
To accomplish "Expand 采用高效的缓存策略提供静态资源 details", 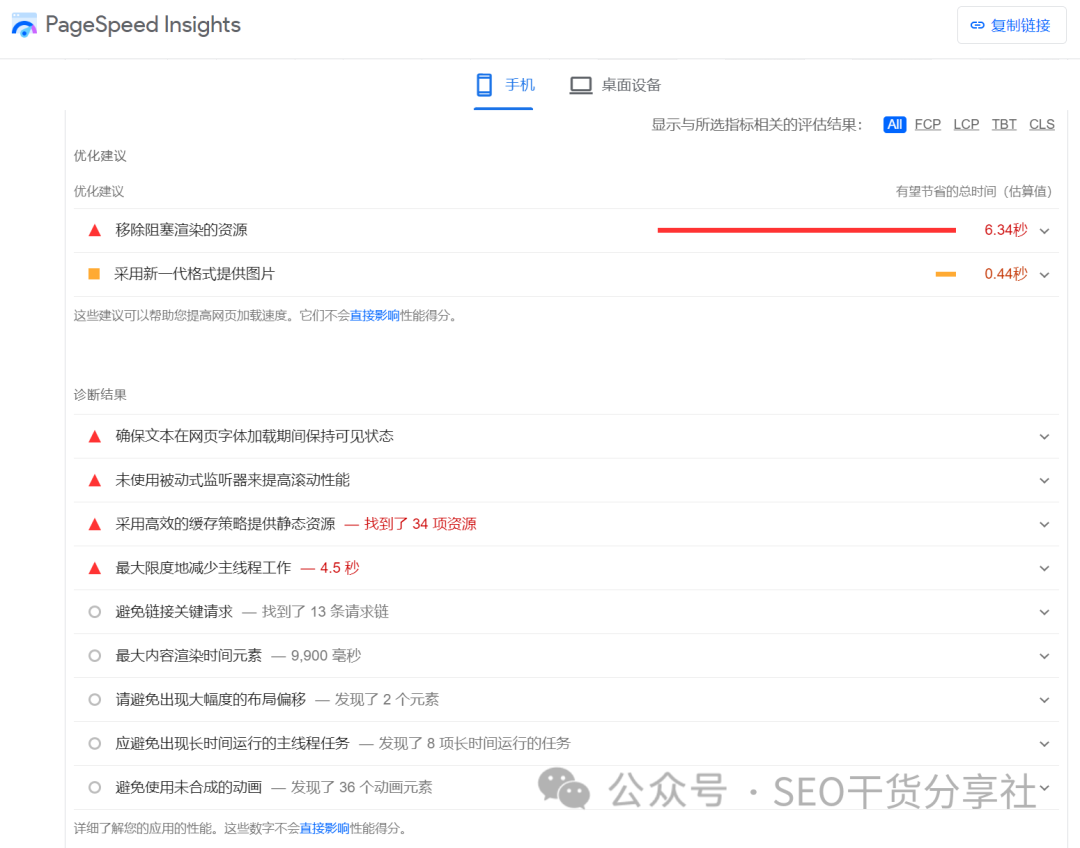I will [1044, 524].
